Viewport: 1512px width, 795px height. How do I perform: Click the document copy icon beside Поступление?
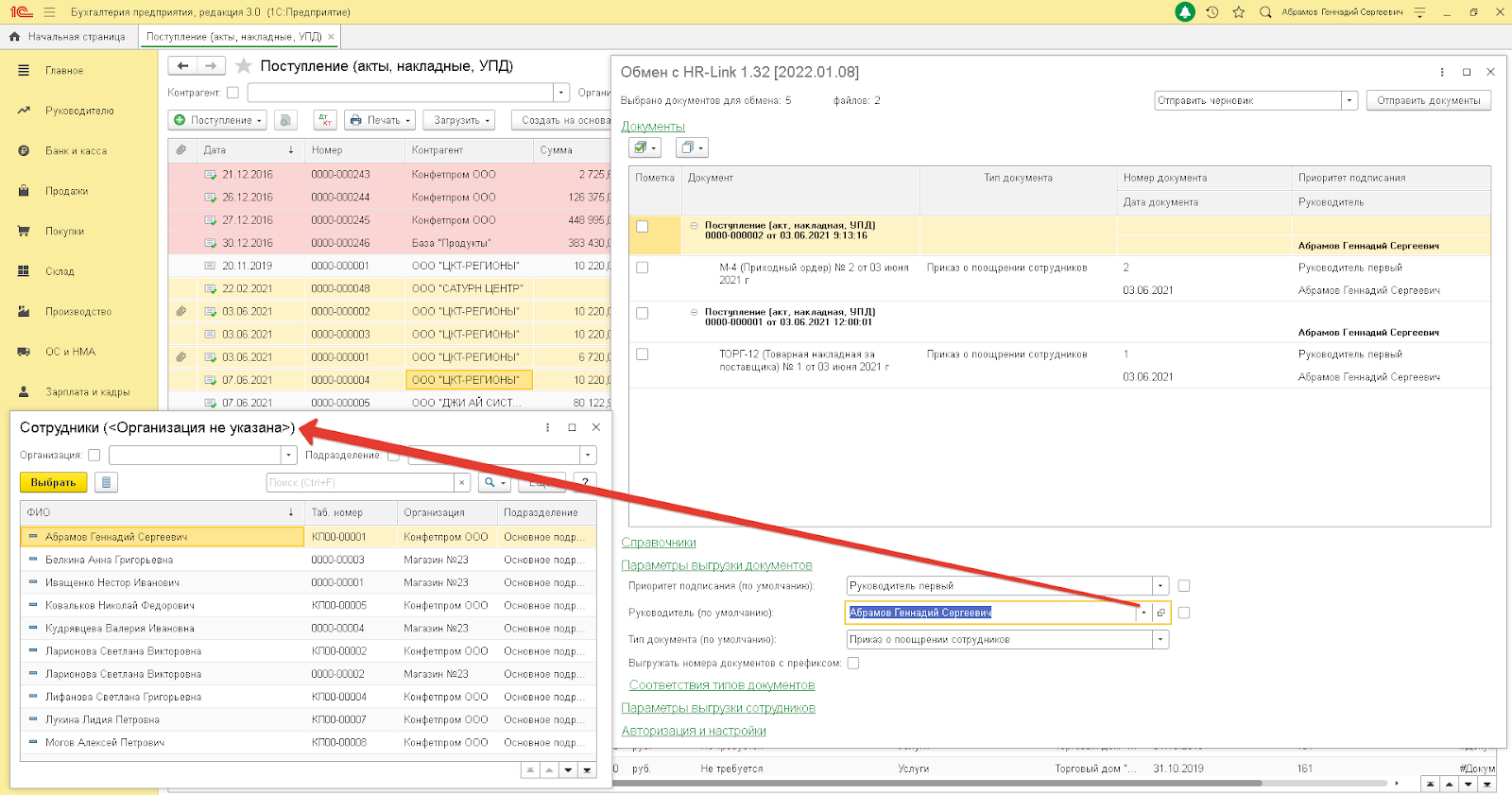(284, 120)
